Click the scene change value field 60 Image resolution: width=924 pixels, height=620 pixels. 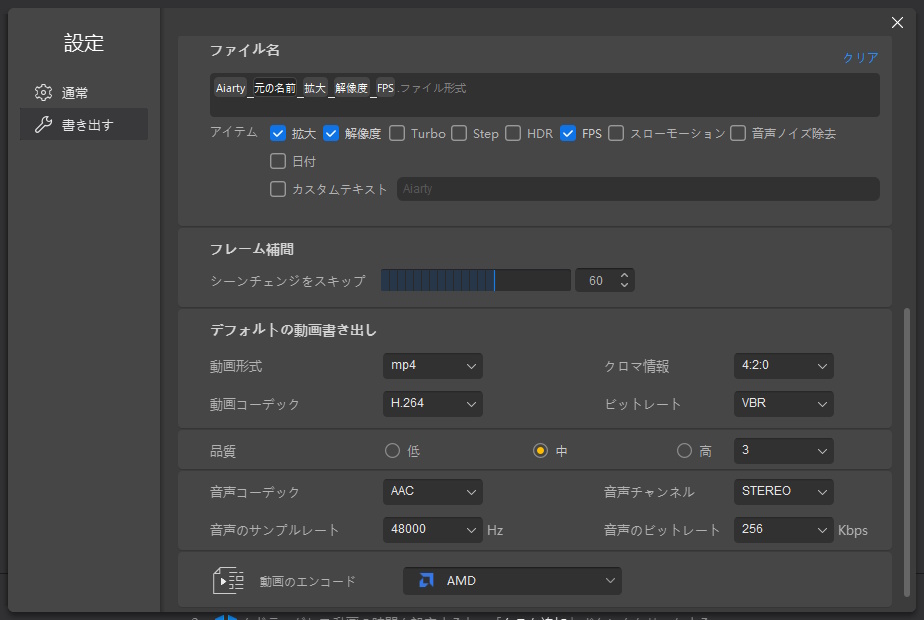[x=596, y=281]
